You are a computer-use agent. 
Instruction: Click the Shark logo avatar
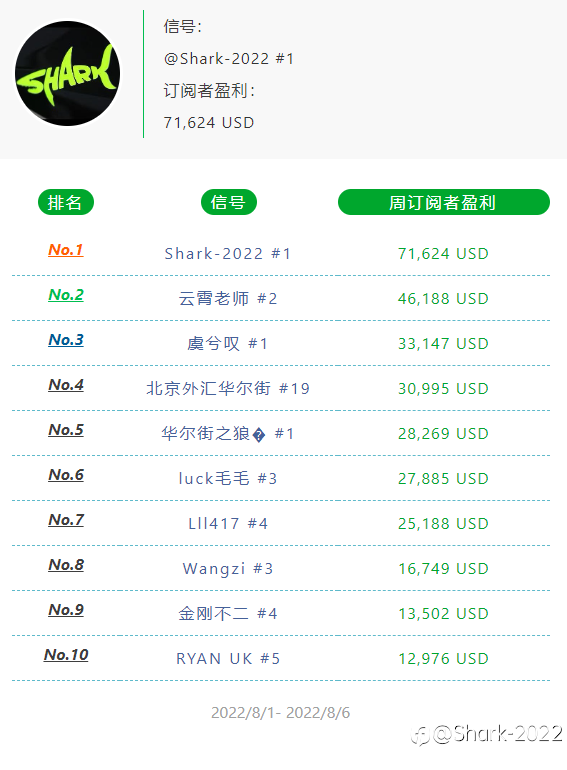point(68,74)
